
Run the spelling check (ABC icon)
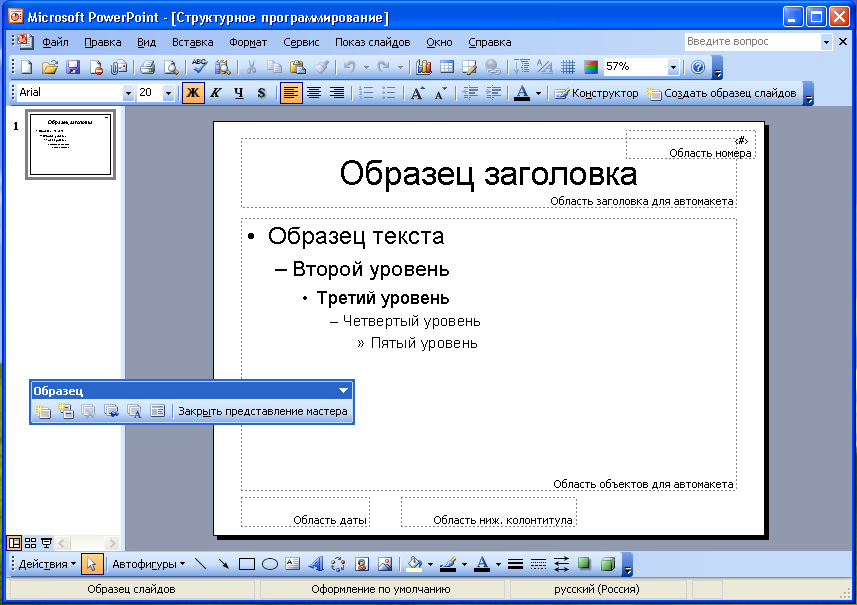[199, 67]
